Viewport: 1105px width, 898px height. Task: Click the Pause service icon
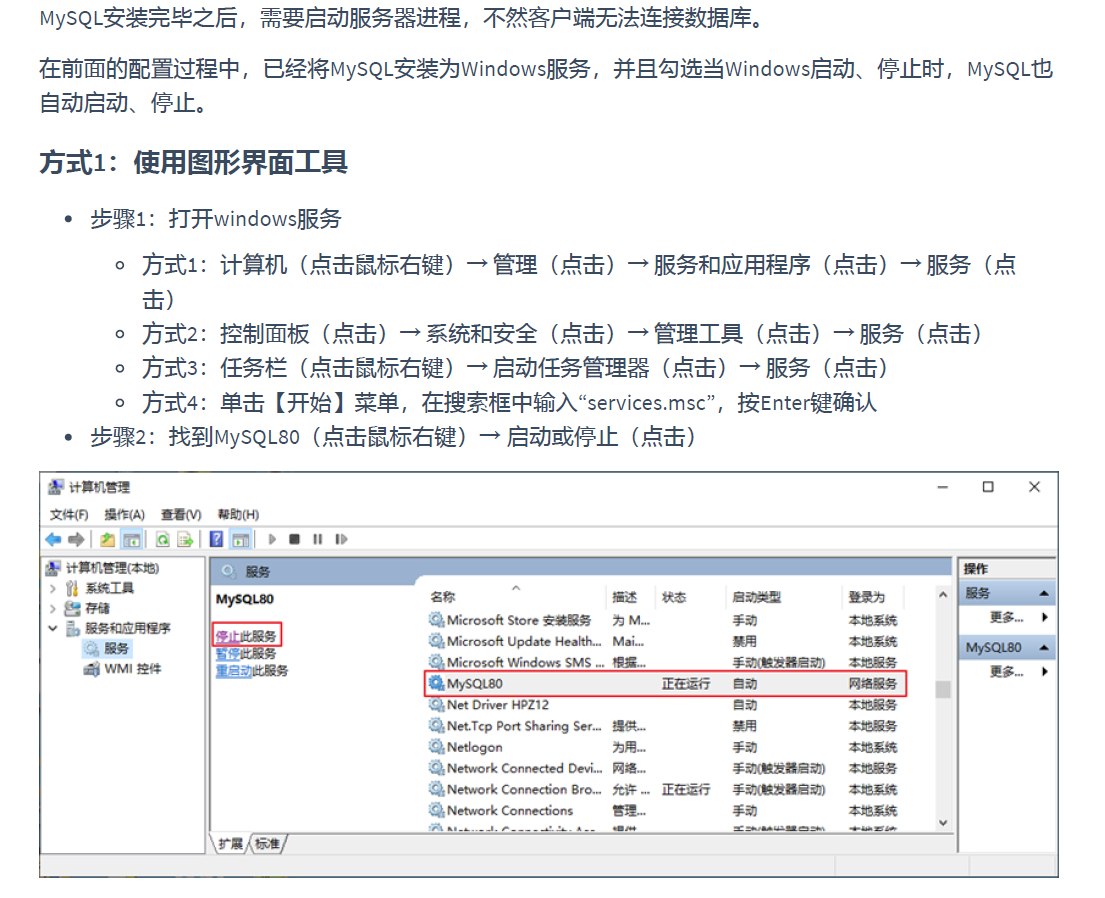coord(318,539)
